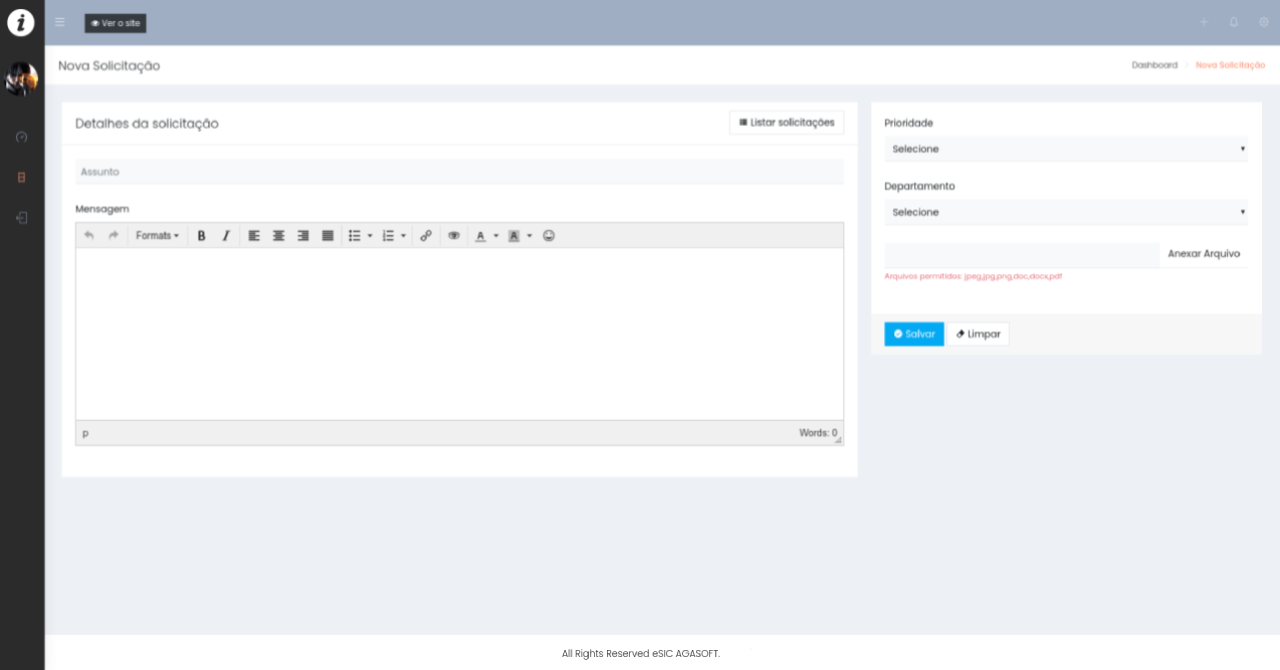
Task: Justify the message text
Action: pyautogui.click(x=328, y=236)
